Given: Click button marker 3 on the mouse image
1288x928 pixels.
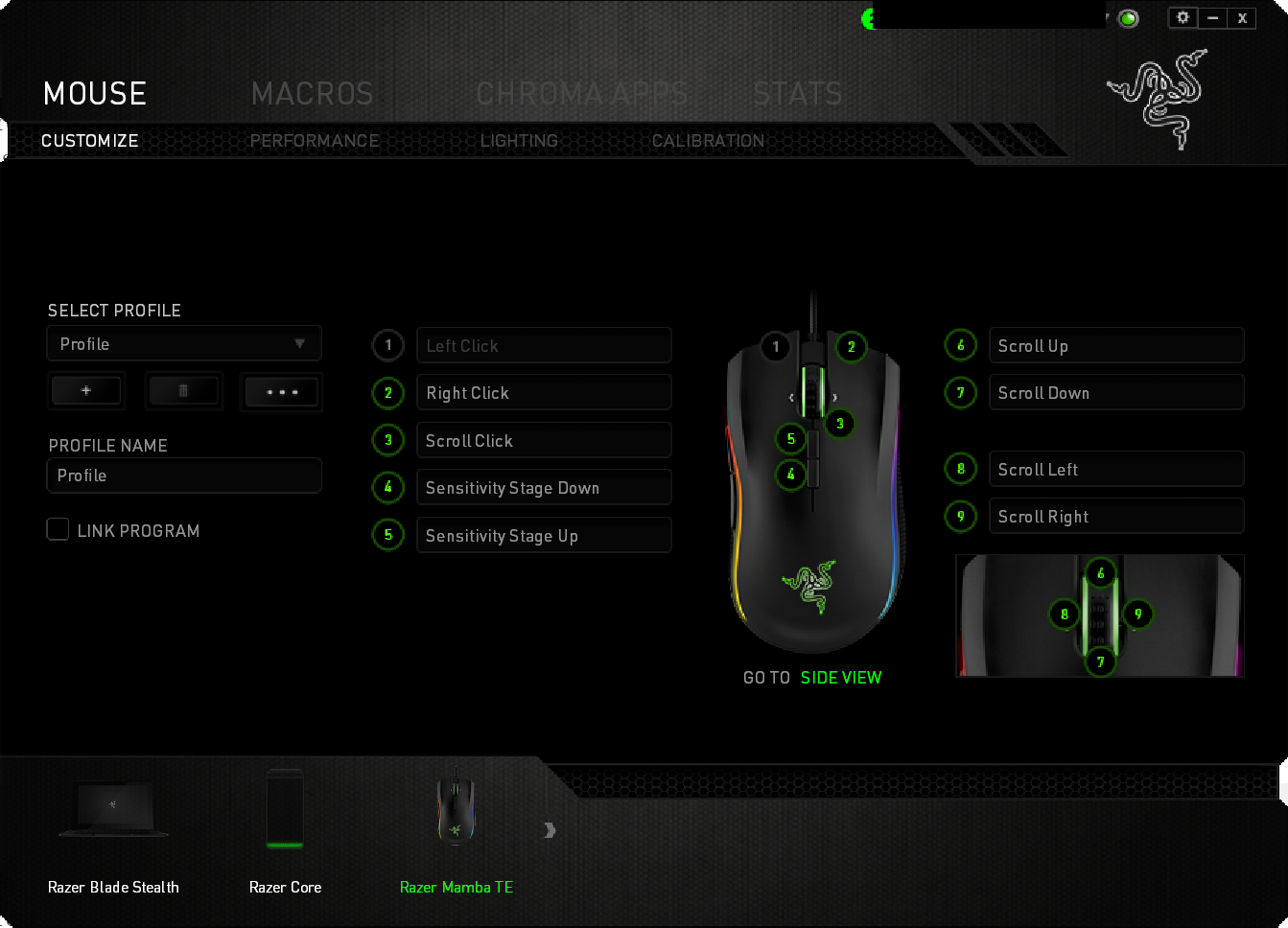Looking at the screenshot, I should click(839, 423).
